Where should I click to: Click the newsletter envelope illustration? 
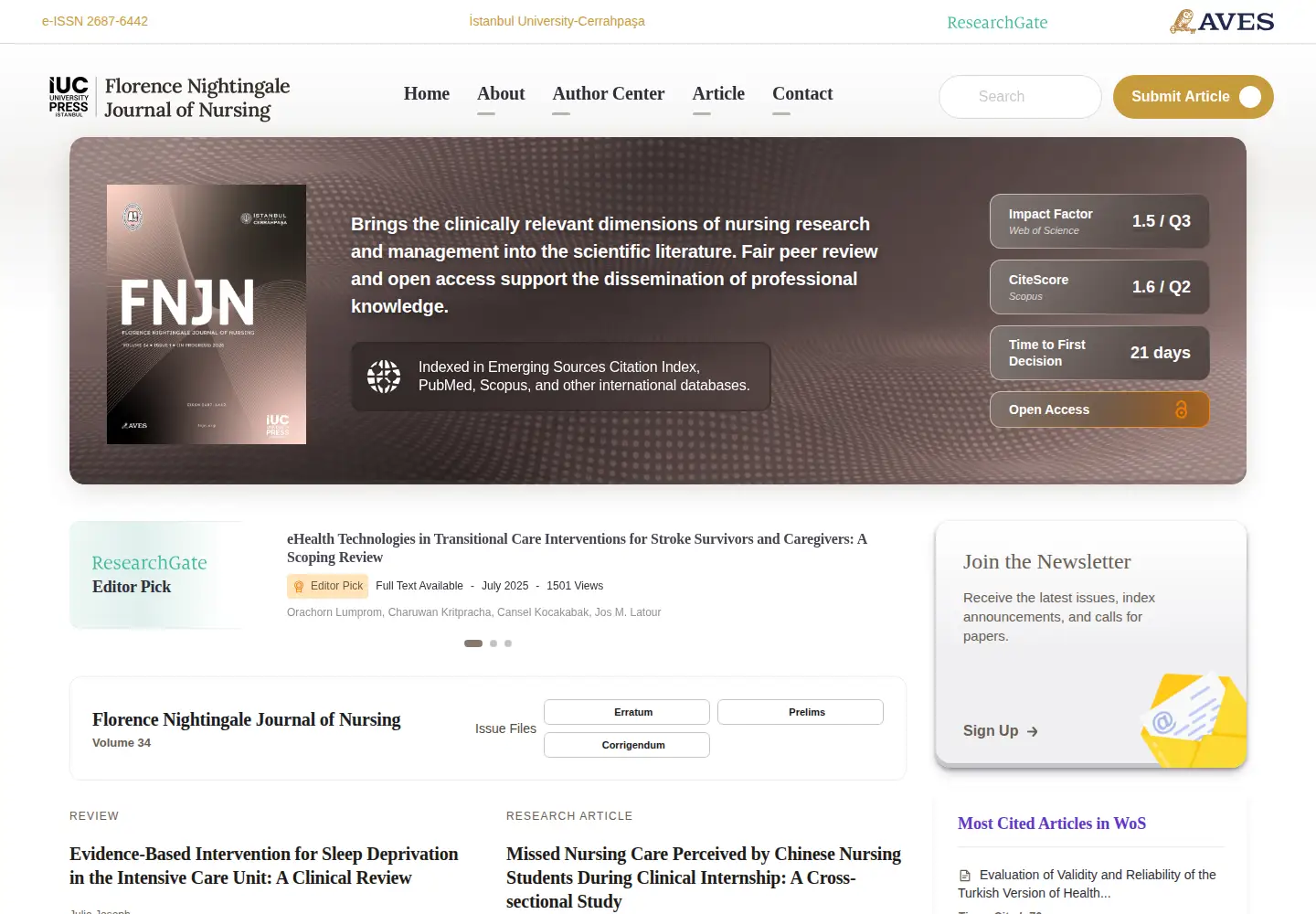point(1194,719)
